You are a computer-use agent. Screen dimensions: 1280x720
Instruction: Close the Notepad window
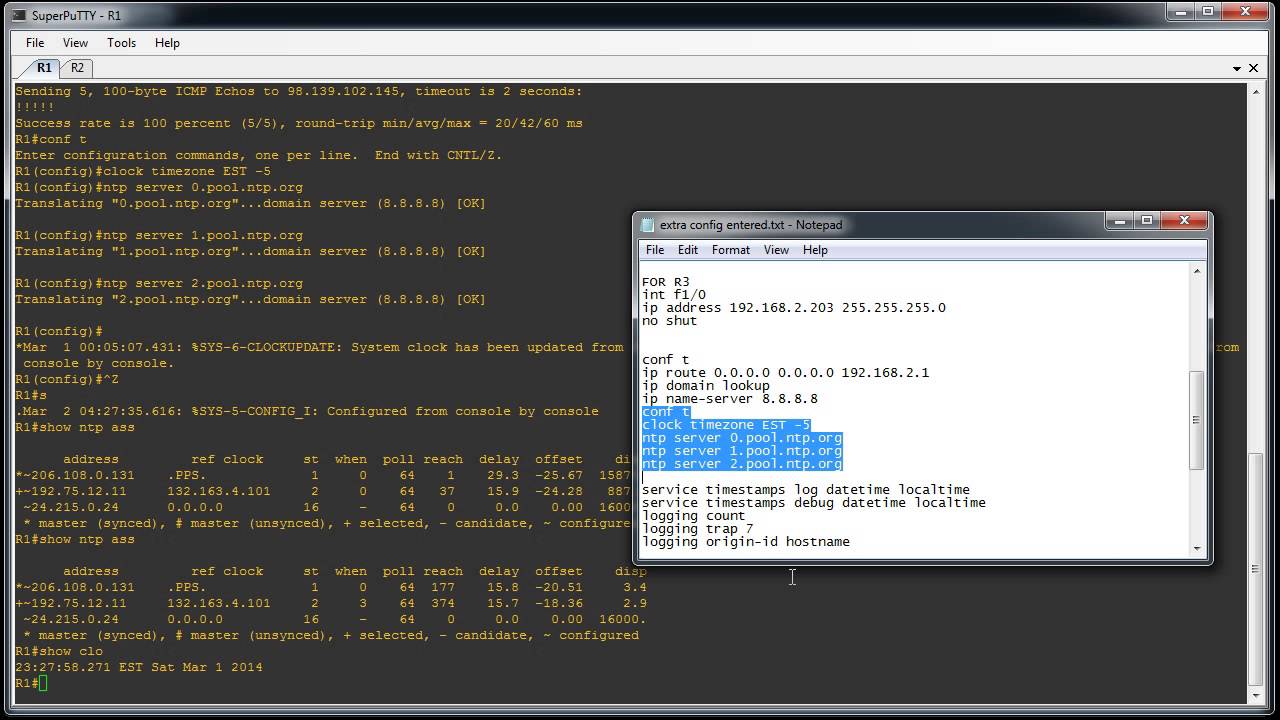click(1184, 221)
